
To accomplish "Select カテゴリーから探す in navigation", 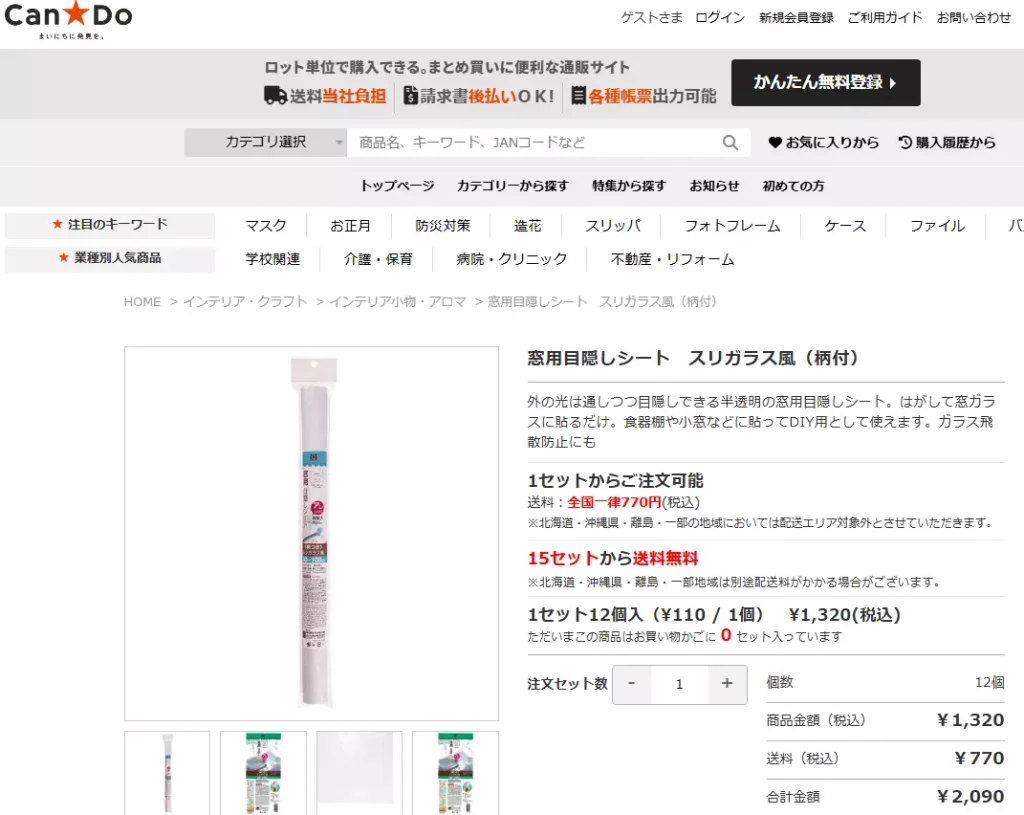I will [x=513, y=186].
